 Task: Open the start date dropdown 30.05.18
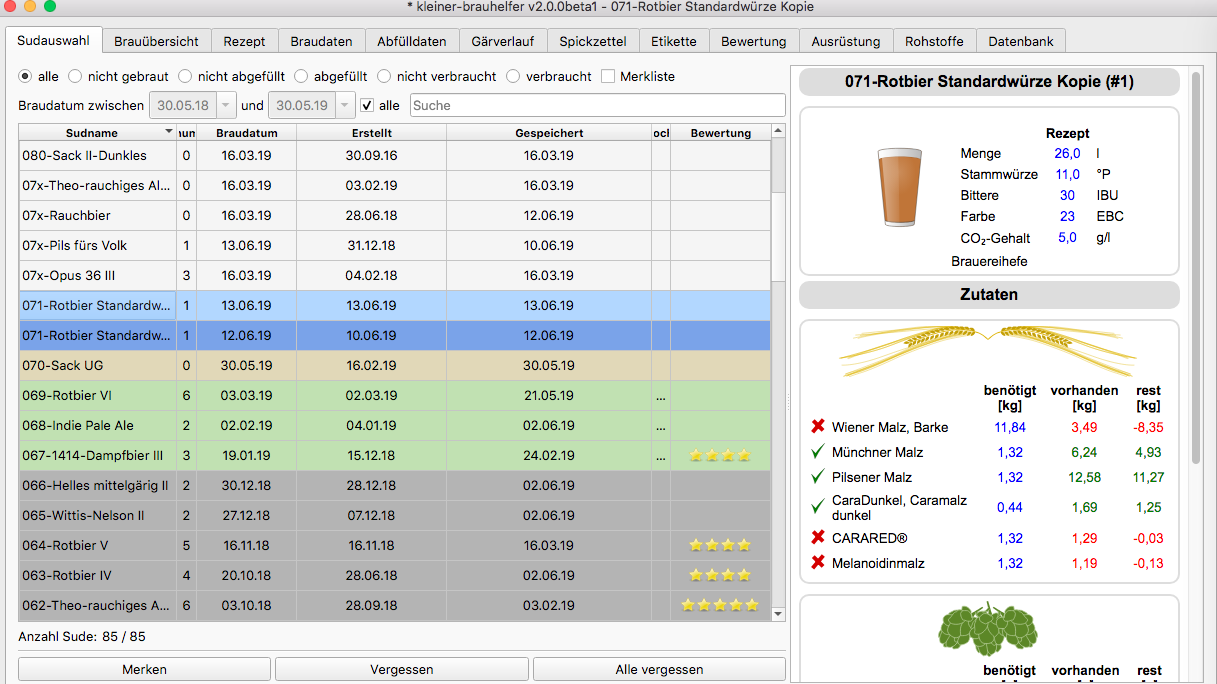click(x=227, y=105)
